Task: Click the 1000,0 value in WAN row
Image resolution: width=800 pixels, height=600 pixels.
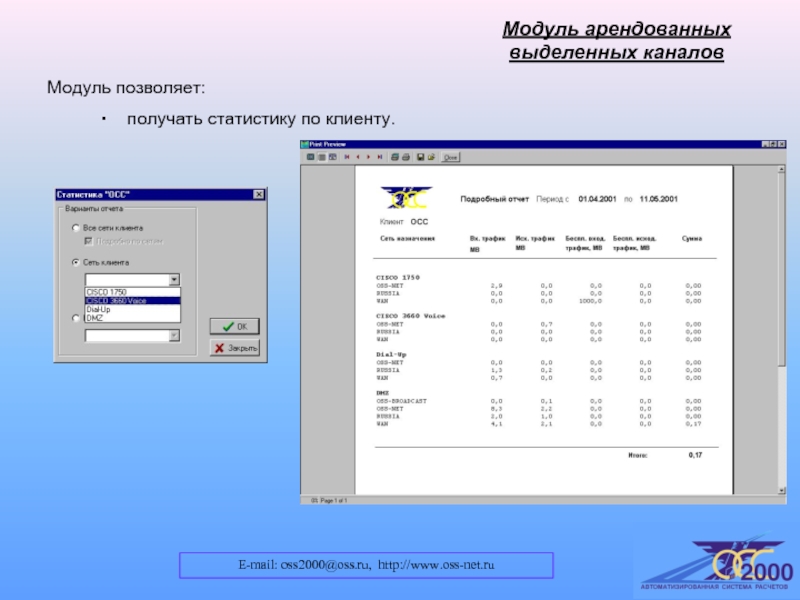Action: 591,301
